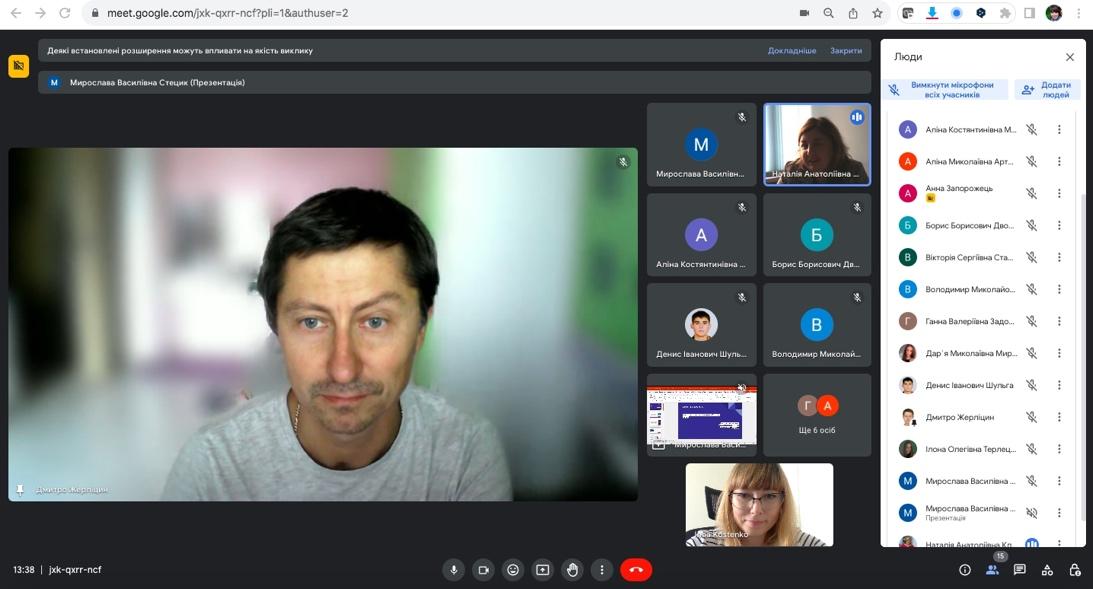
Task: Select the Мирослава Василівна avatar tile
Action: coord(701,144)
